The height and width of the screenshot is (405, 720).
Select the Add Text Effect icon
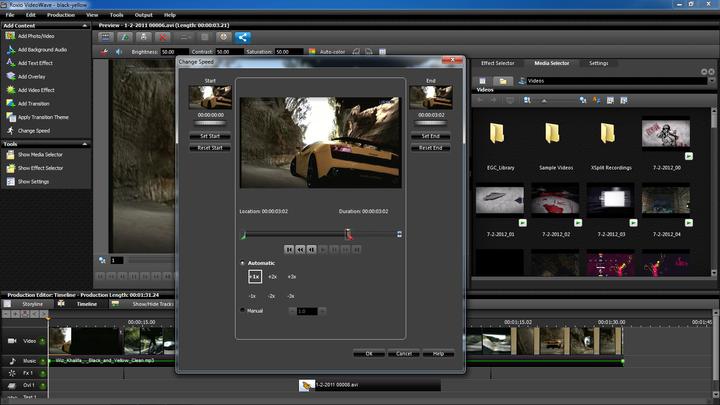[x=10, y=63]
